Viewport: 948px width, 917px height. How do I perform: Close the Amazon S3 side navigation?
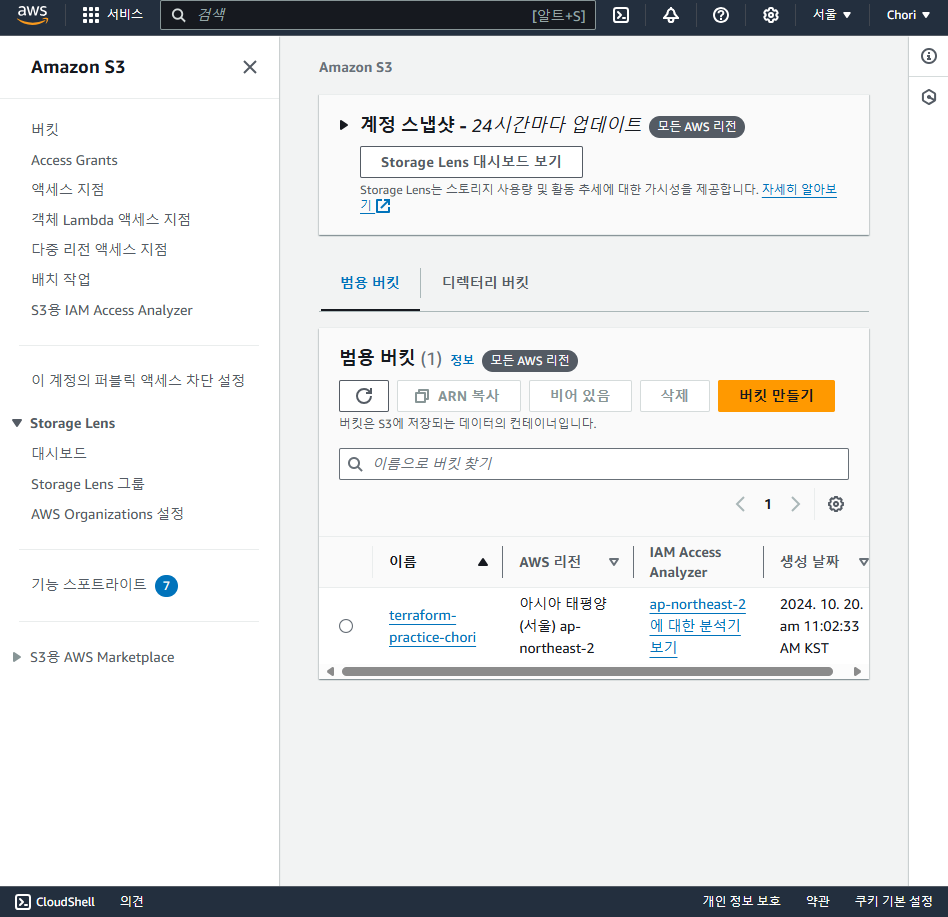[x=250, y=67]
